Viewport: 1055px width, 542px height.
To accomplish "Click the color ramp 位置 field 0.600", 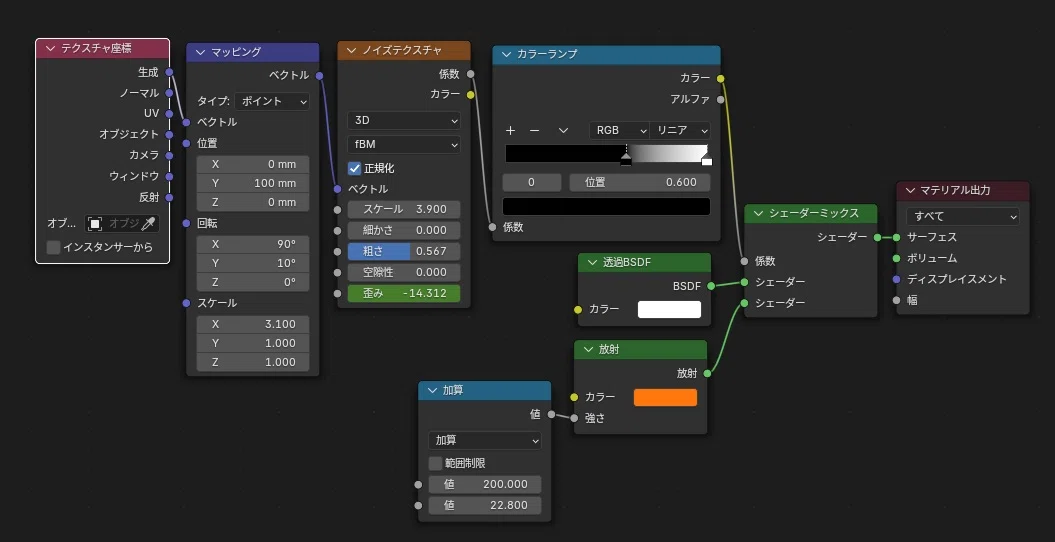I will tap(640, 182).
